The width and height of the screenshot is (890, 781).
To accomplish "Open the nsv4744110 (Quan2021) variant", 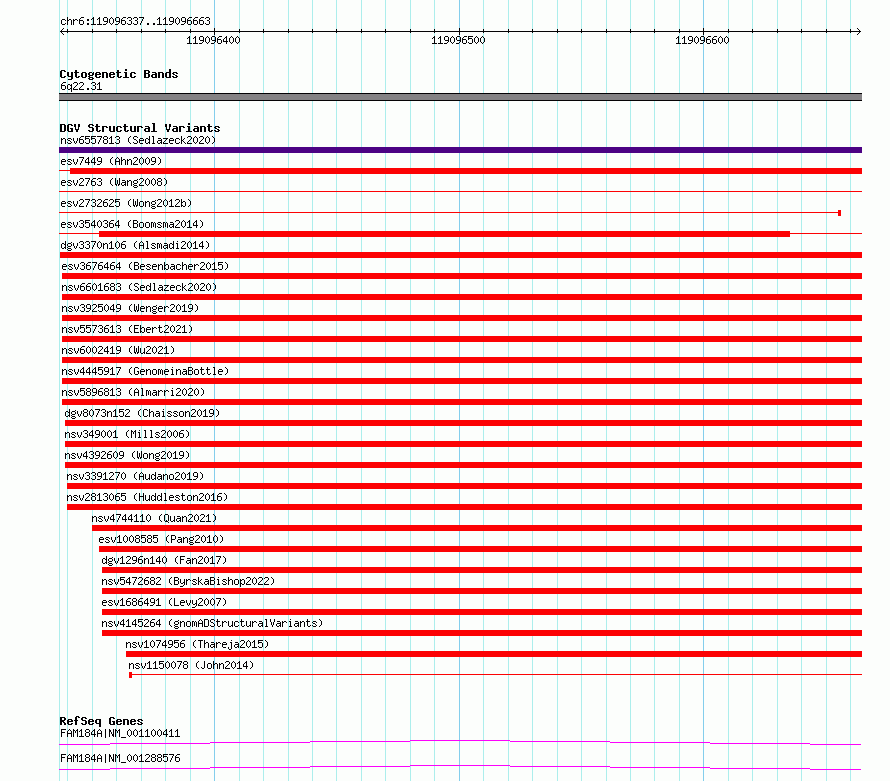I will tap(154, 518).
